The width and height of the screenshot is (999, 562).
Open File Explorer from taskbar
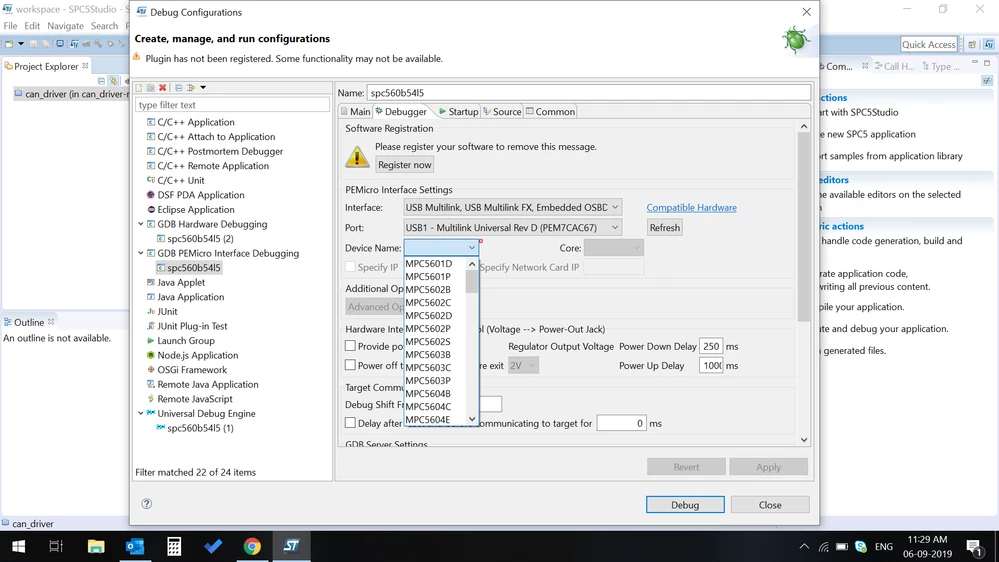(96, 546)
